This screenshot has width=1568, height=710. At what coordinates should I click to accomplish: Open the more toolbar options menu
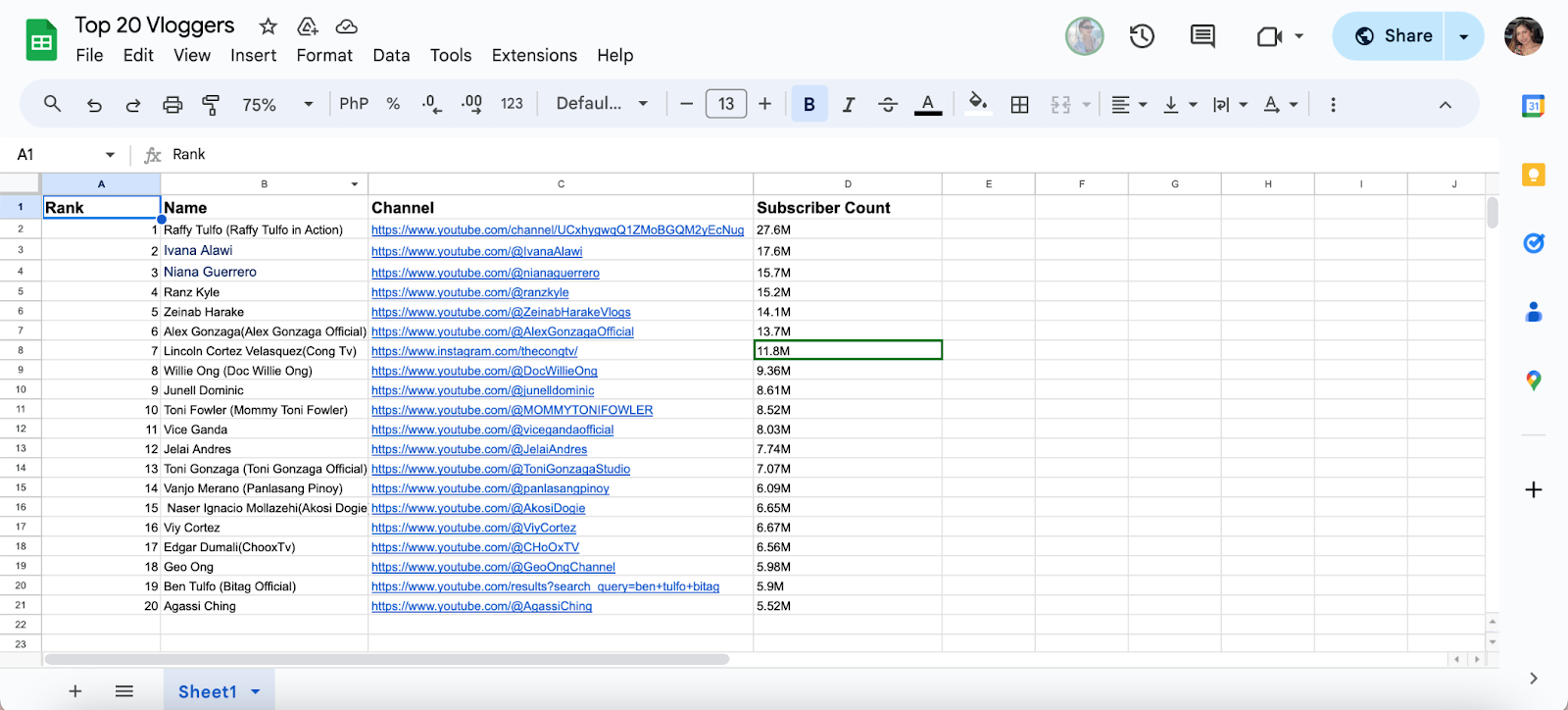[1333, 104]
